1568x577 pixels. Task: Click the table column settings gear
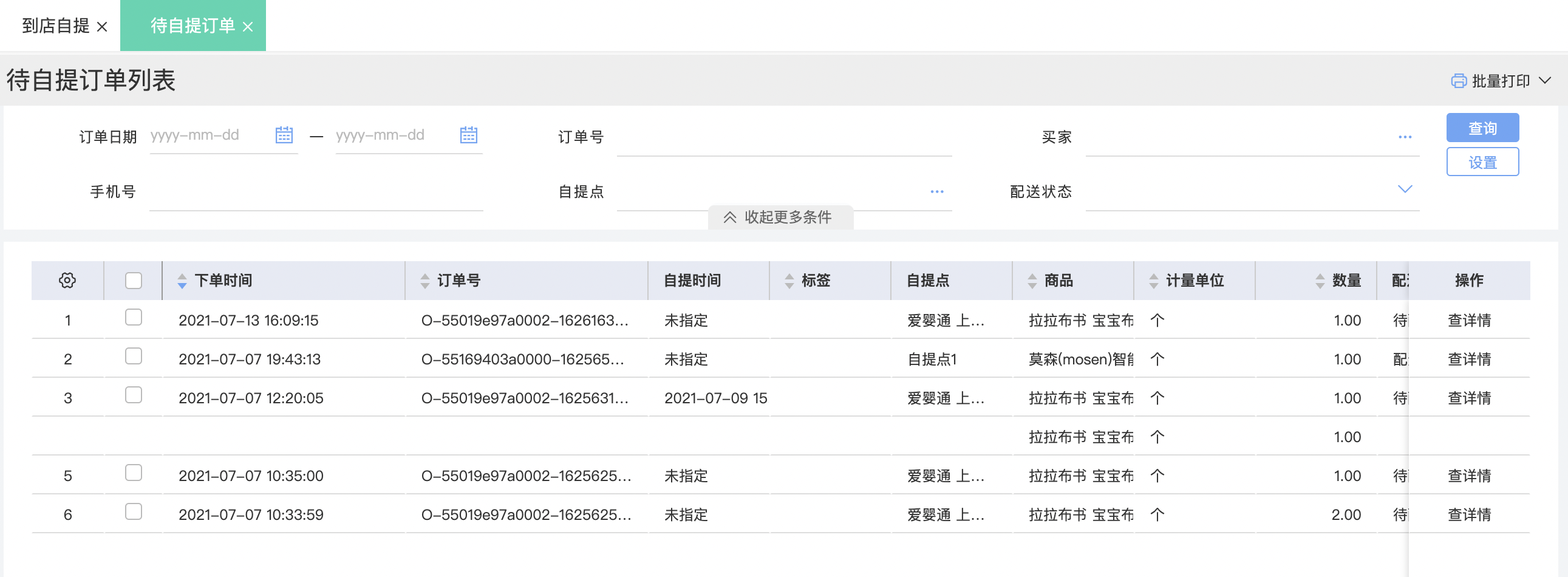click(67, 281)
